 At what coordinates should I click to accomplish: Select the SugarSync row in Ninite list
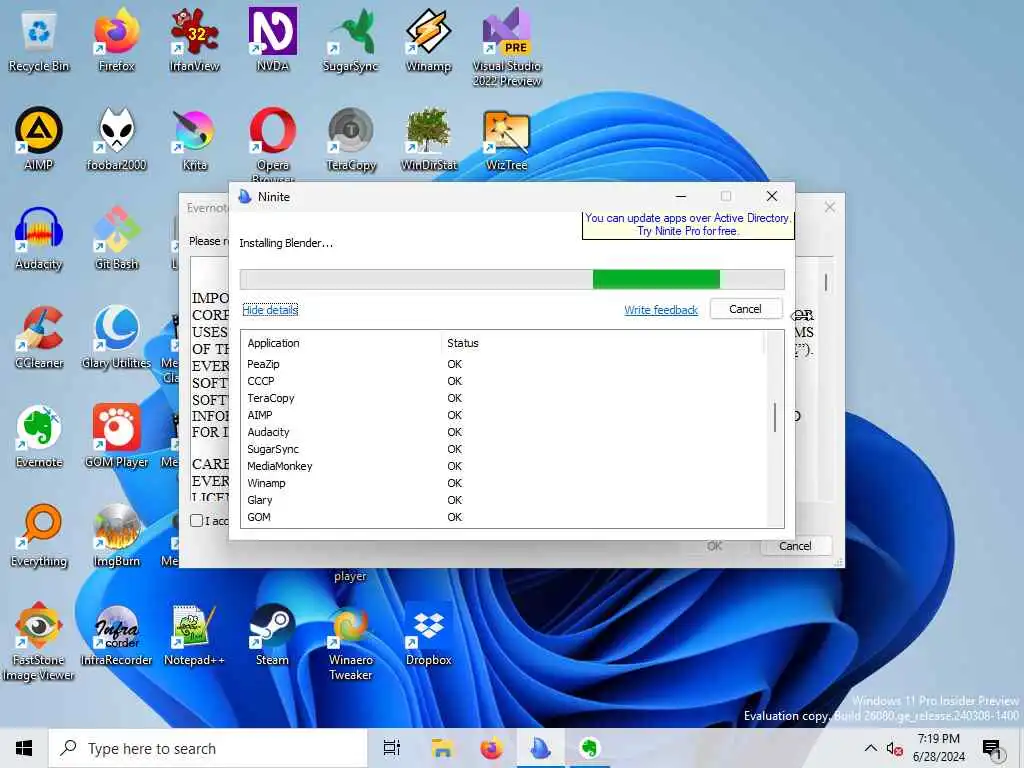[503, 449]
